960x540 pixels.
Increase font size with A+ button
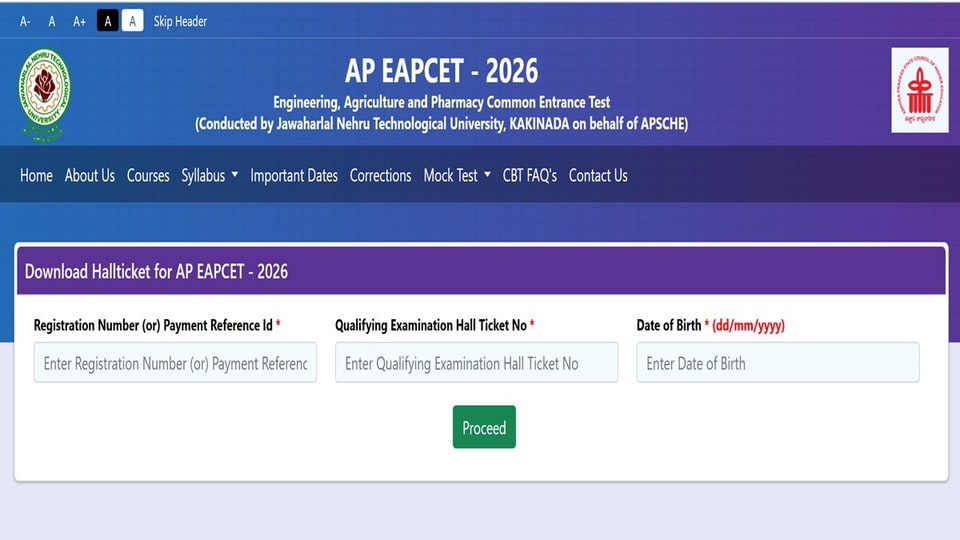pos(80,21)
